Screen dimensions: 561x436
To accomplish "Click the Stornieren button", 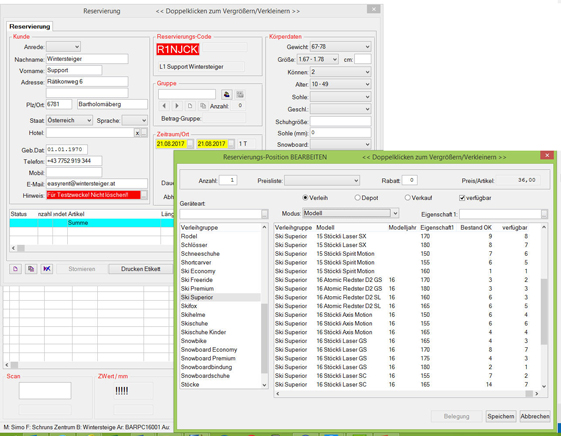I will click(82, 269).
